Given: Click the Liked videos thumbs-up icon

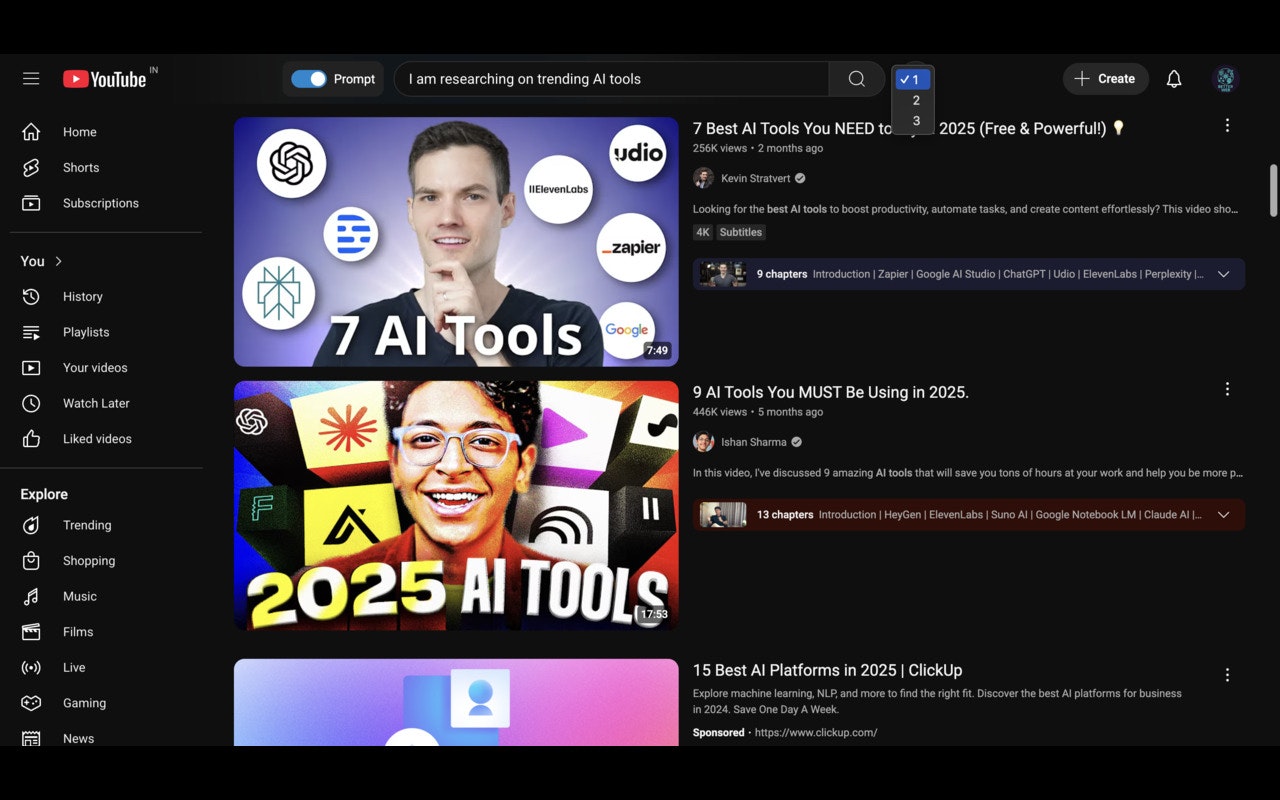Looking at the screenshot, I should tap(31, 439).
